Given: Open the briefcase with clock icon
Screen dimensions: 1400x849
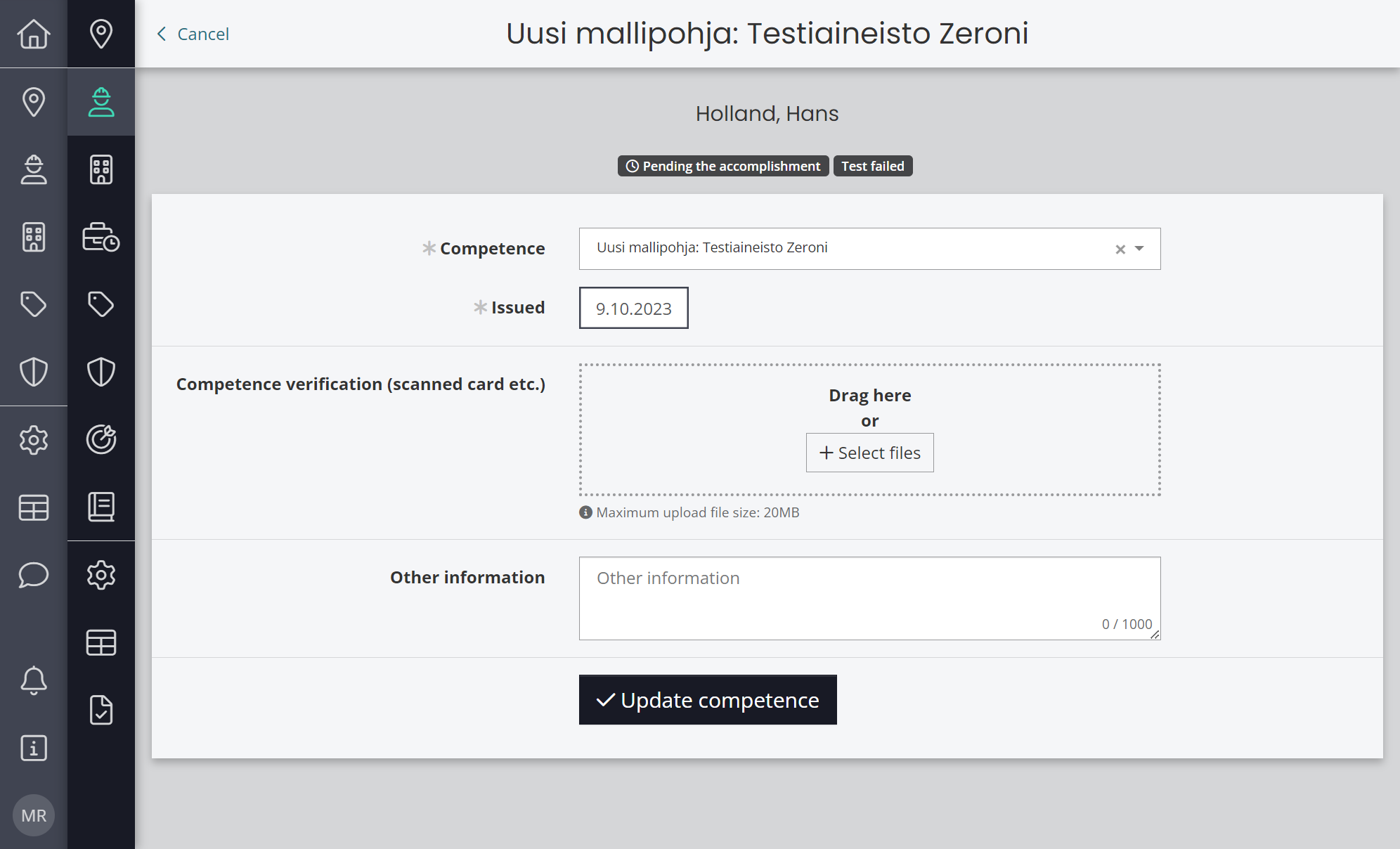Looking at the screenshot, I should [101, 237].
